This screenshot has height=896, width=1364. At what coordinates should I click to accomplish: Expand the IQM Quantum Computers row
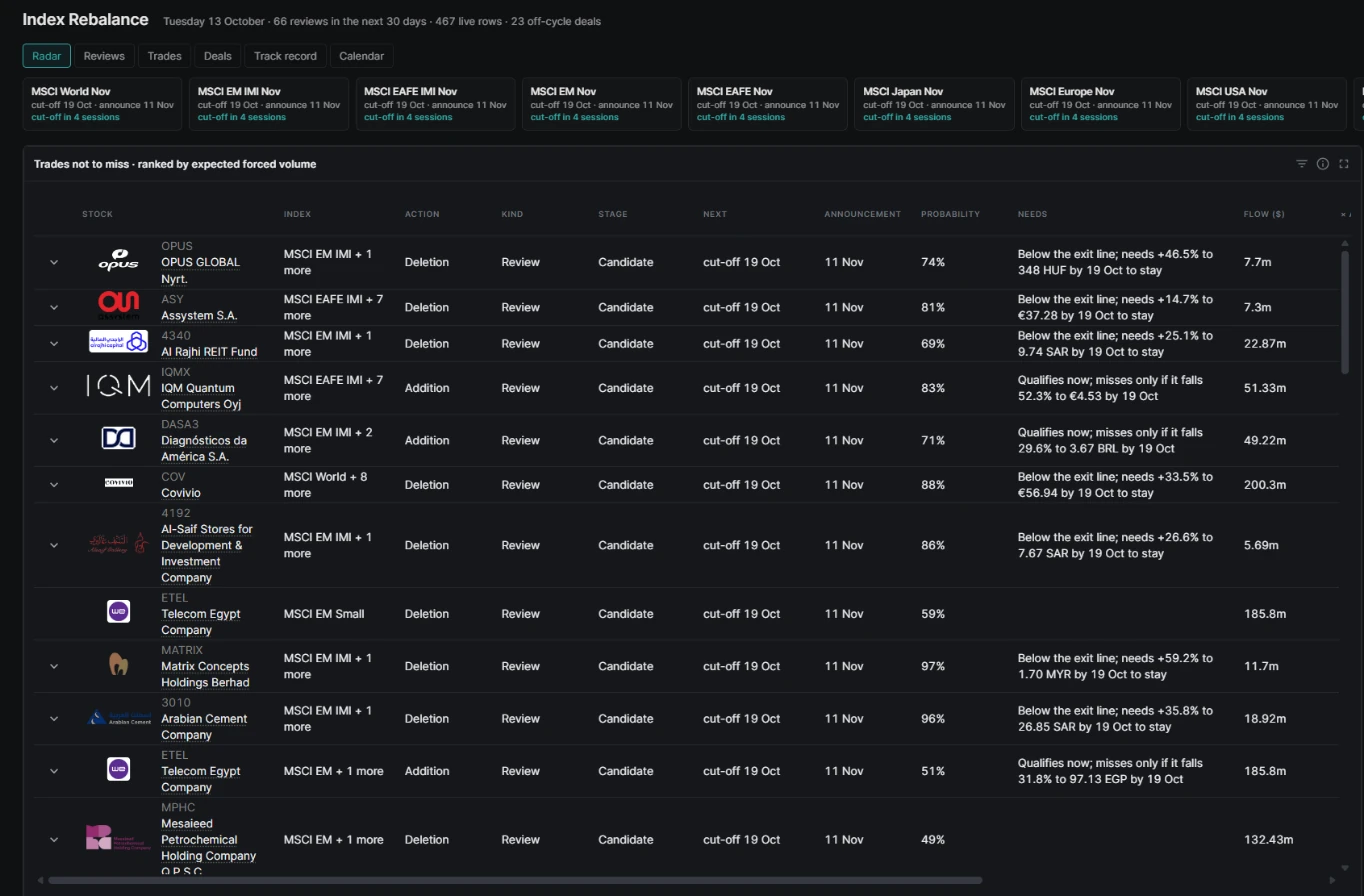[x=54, y=388]
